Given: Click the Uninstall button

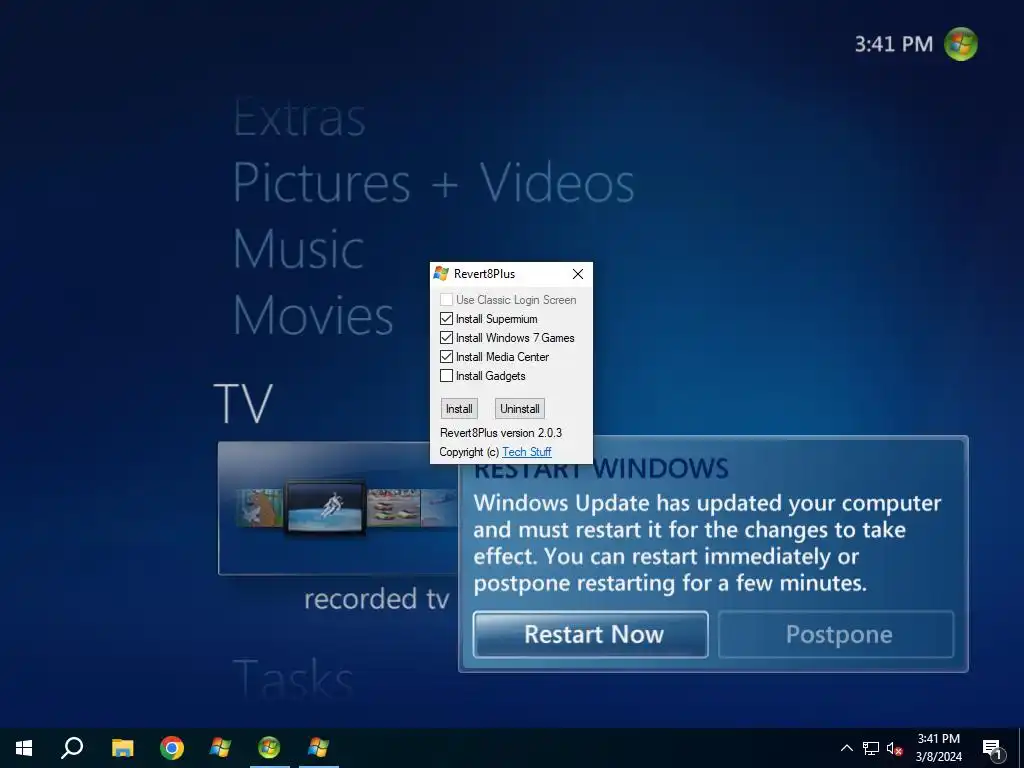Looking at the screenshot, I should (520, 409).
